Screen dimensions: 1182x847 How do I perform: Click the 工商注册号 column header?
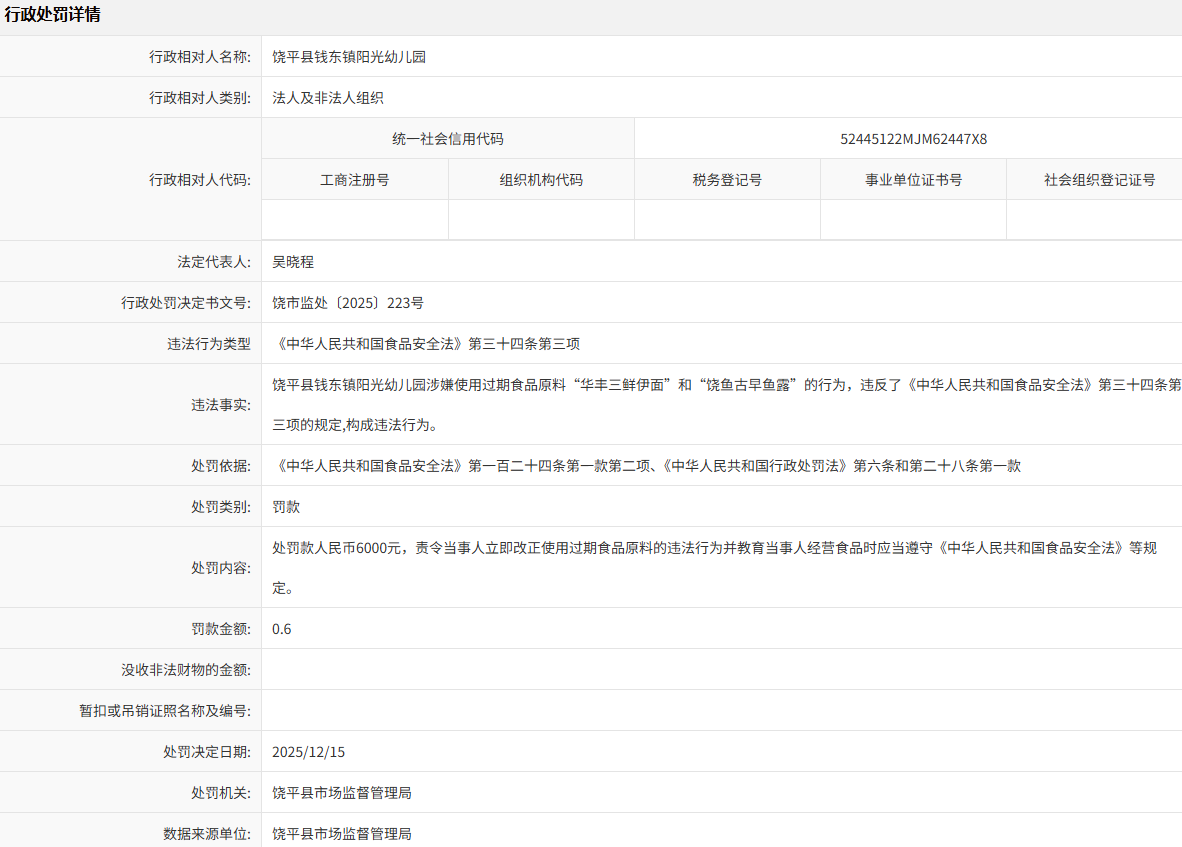coord(355,180)
